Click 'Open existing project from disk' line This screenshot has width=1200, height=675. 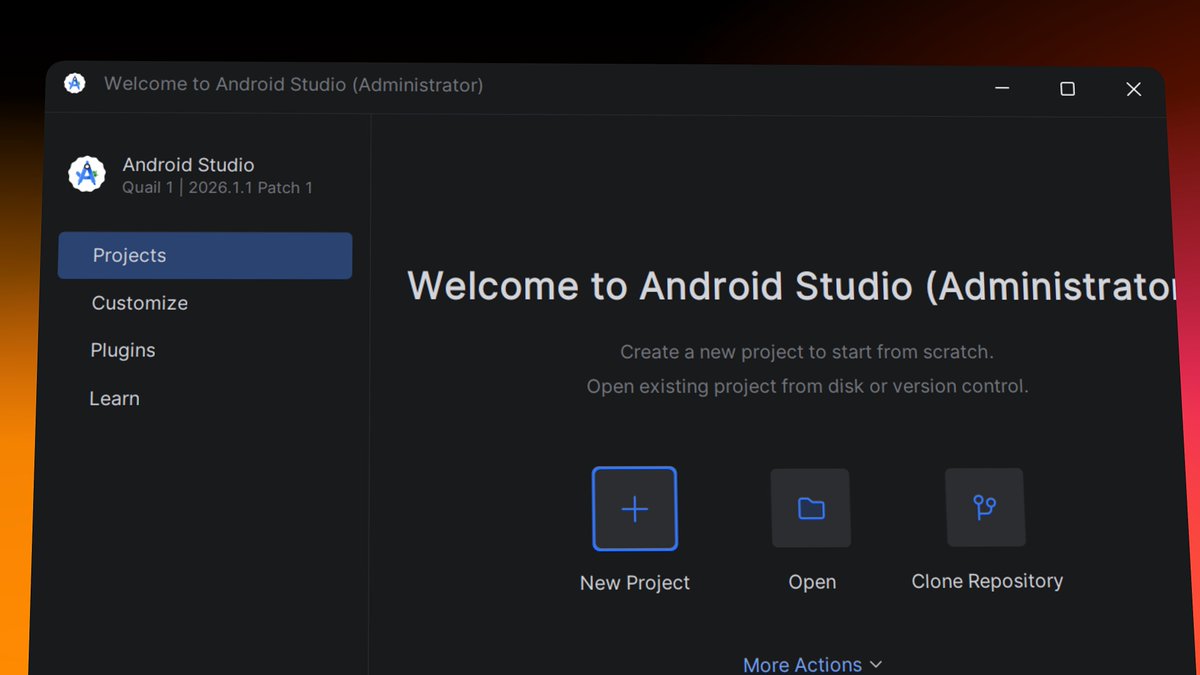[x=807, y=386]
